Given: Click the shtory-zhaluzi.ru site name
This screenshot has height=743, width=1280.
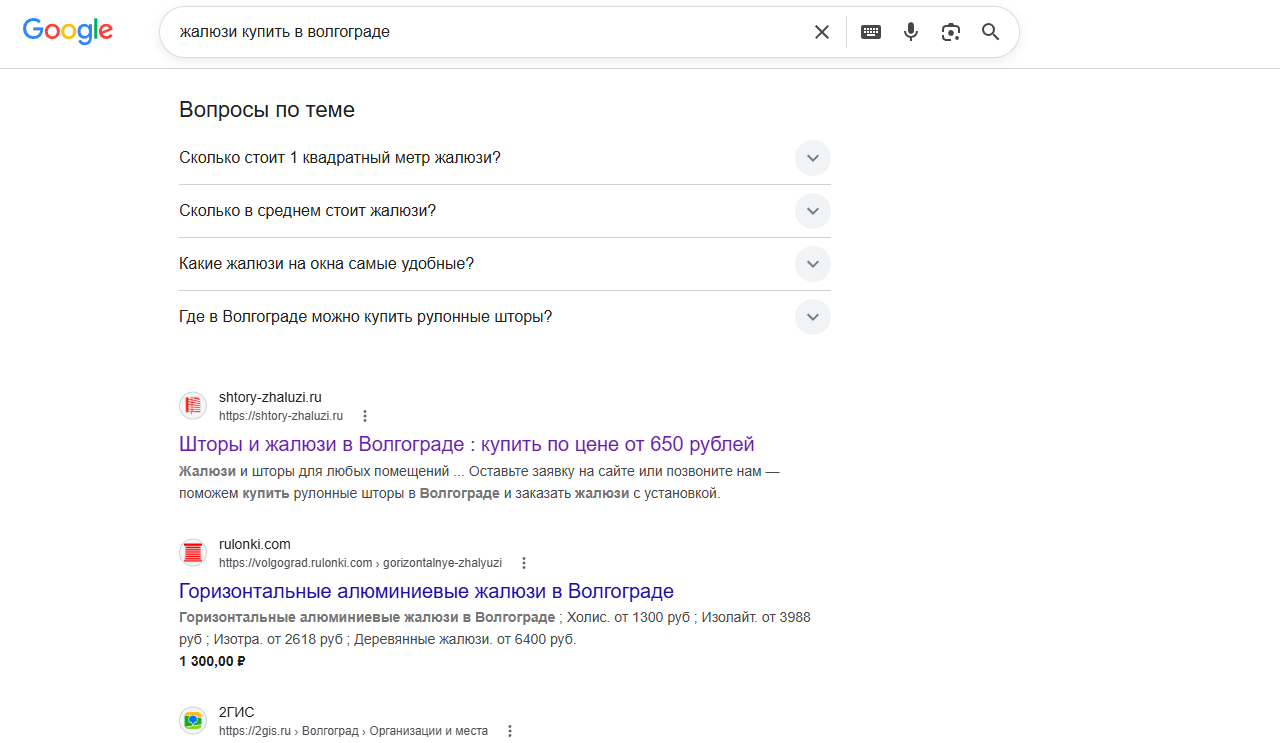Looking at the screenshot, I should click(270, 397).
